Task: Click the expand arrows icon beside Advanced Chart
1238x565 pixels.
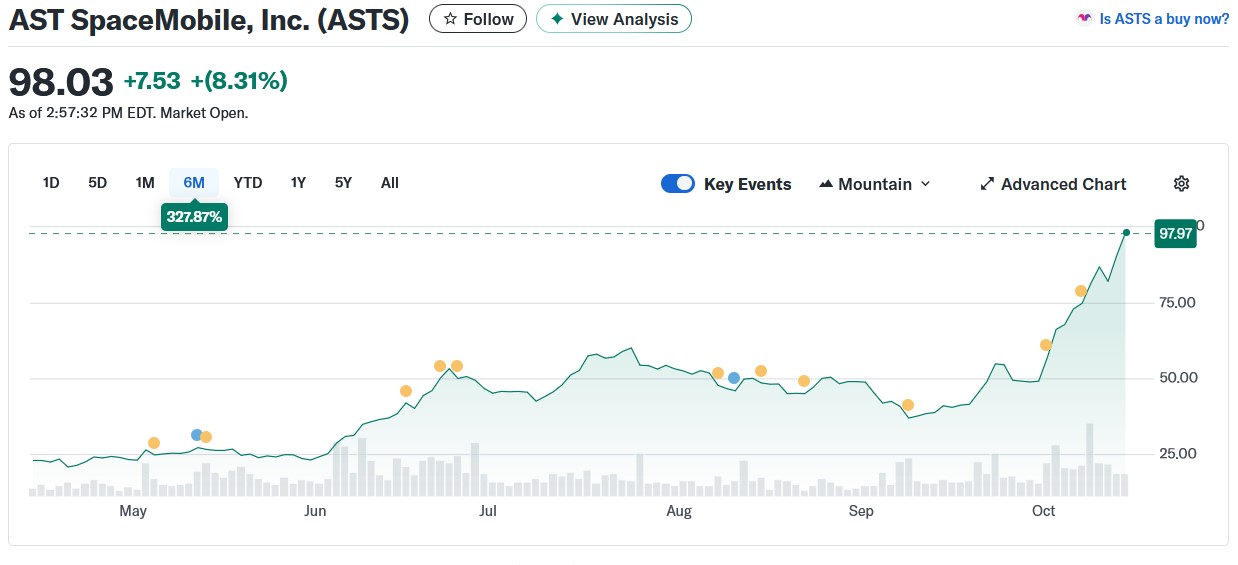Action: [987, 184]
